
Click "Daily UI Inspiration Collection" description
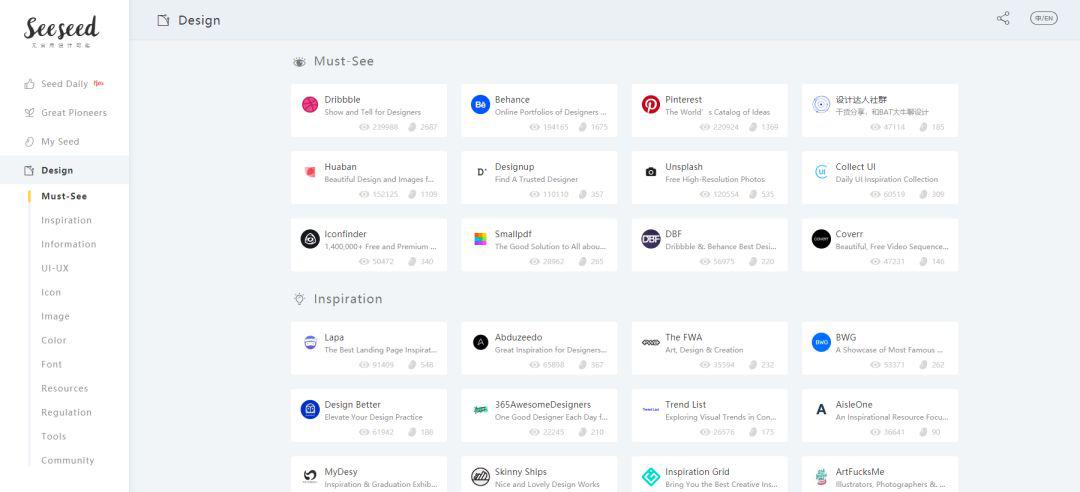click(x=886, y=179)
